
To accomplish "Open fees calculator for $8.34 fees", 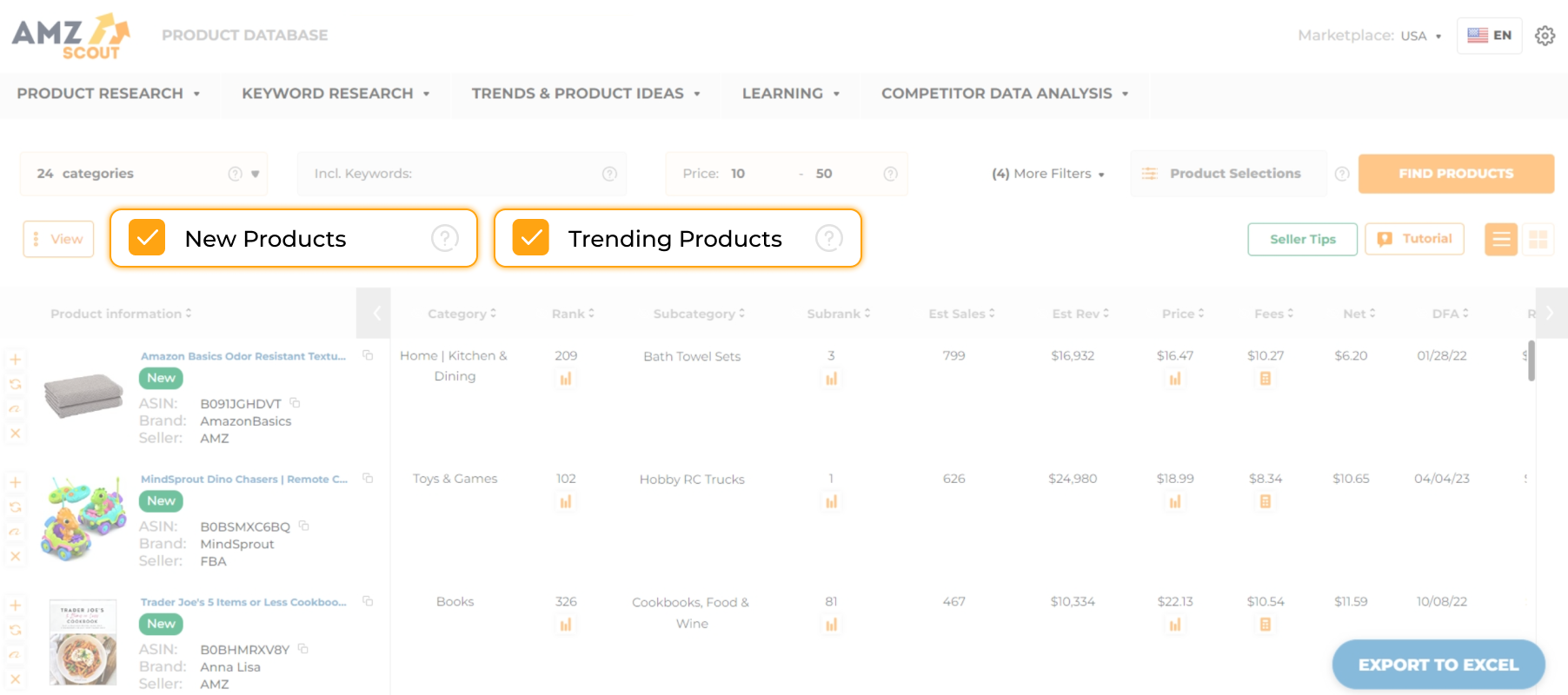I will tap(1265, 501).
